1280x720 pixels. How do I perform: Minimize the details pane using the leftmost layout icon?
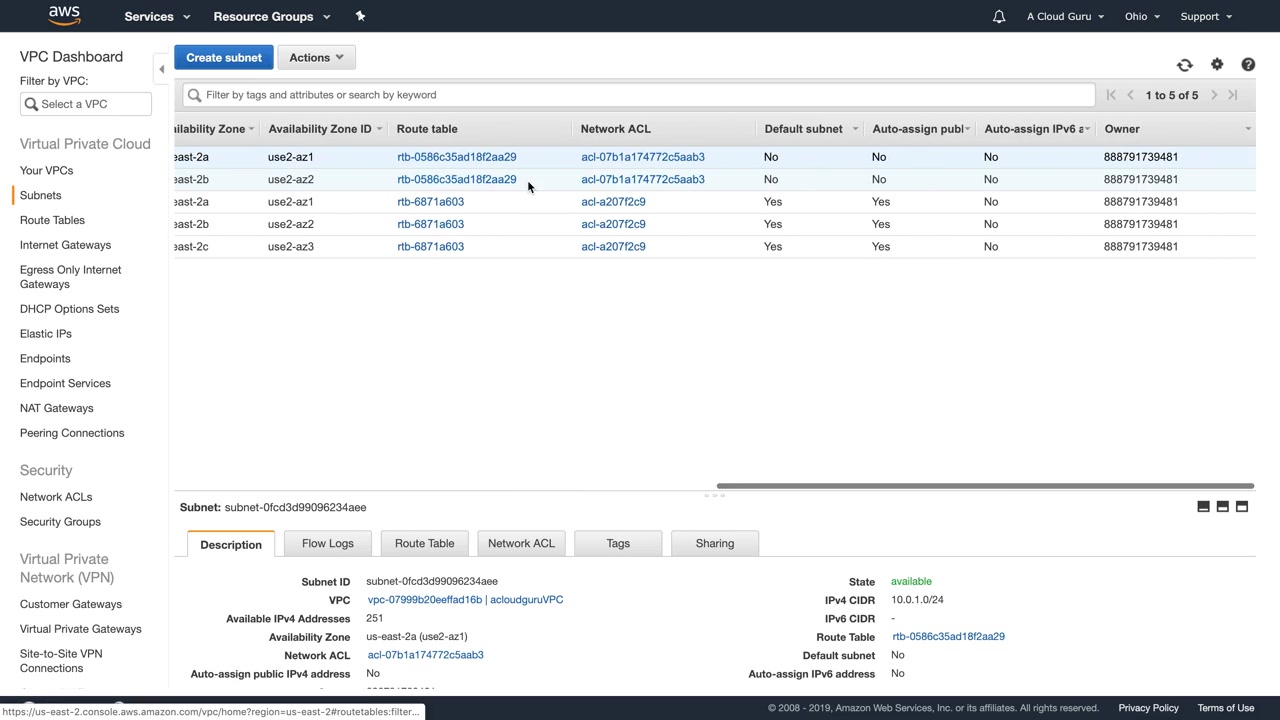point(1203,507)
